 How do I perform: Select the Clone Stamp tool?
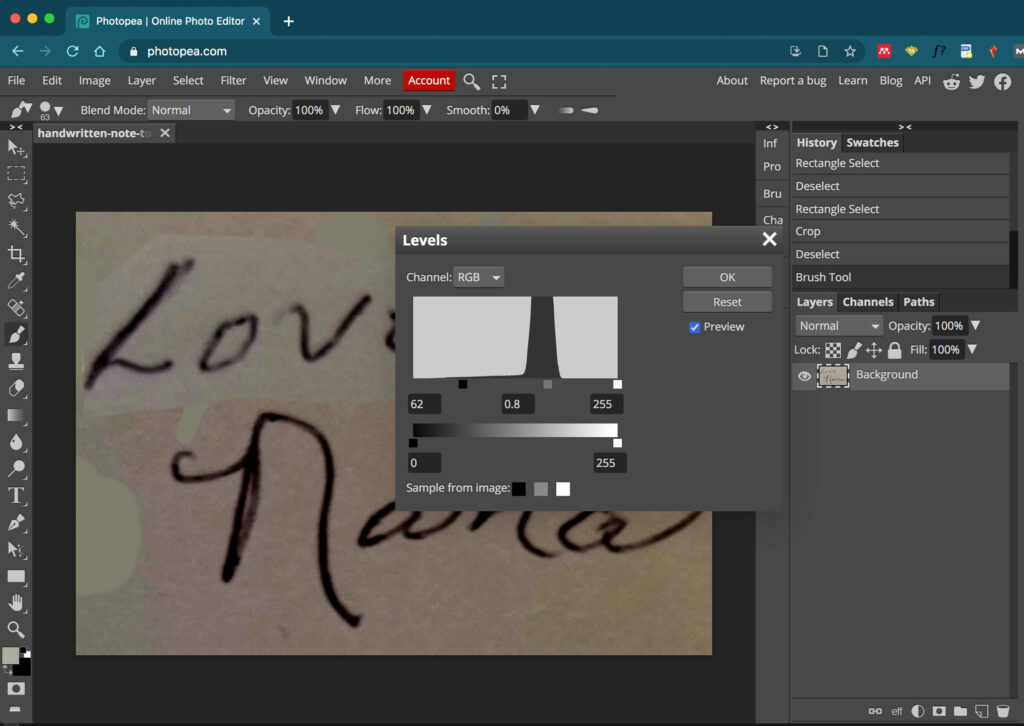[15, 361]
